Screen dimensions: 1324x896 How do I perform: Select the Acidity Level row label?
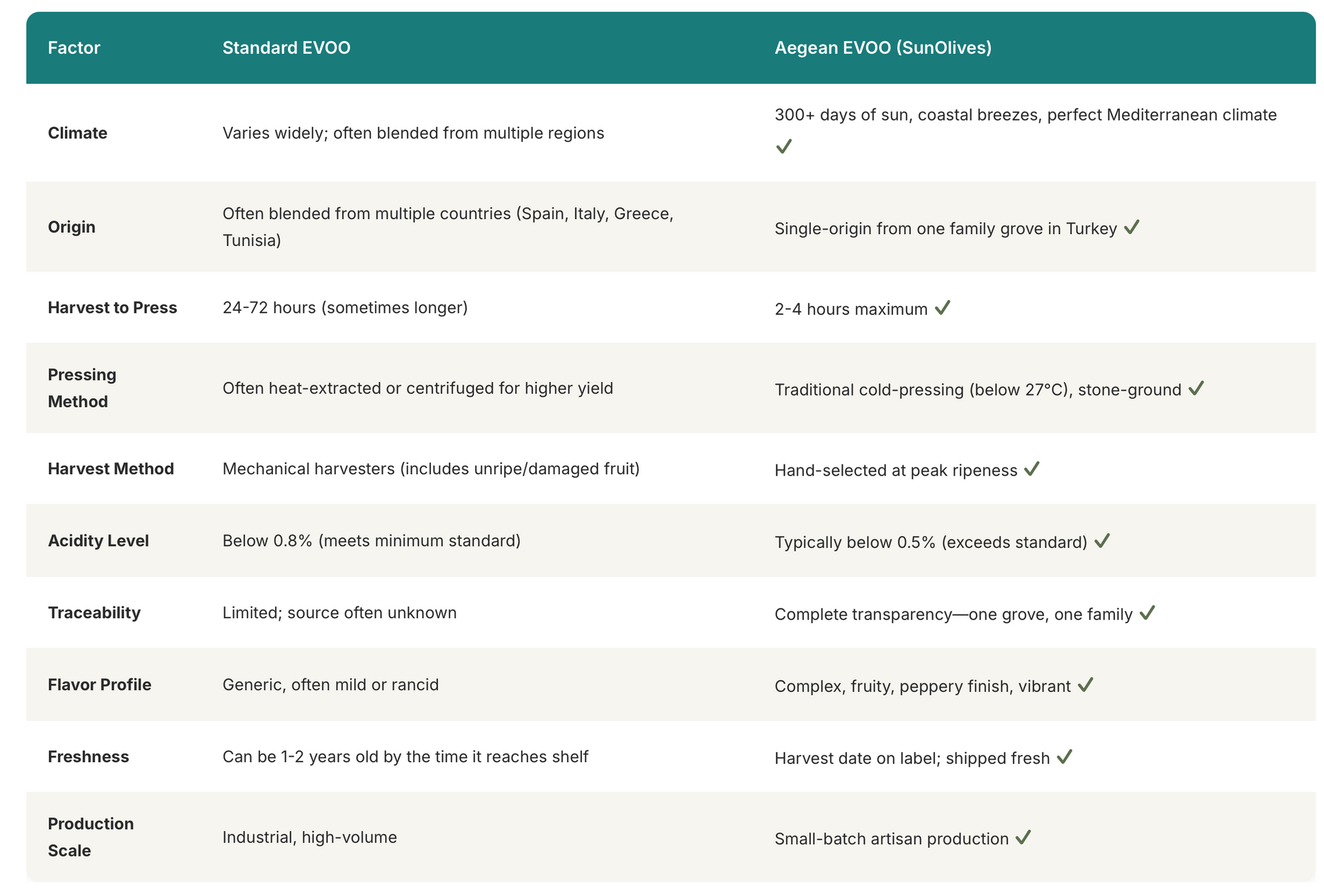(x=99, y=540)
